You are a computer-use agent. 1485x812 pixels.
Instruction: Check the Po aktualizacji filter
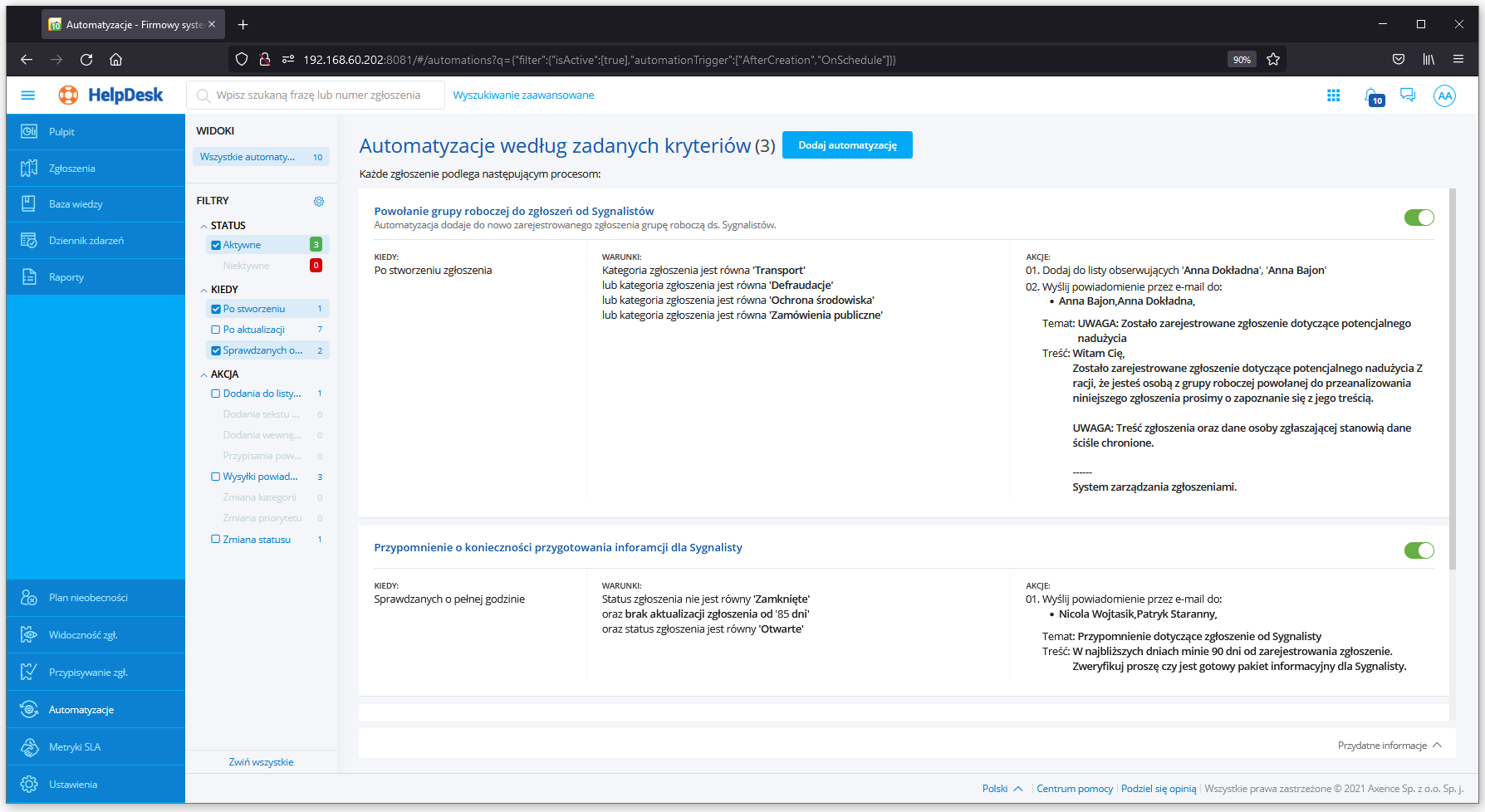[216, 330]
